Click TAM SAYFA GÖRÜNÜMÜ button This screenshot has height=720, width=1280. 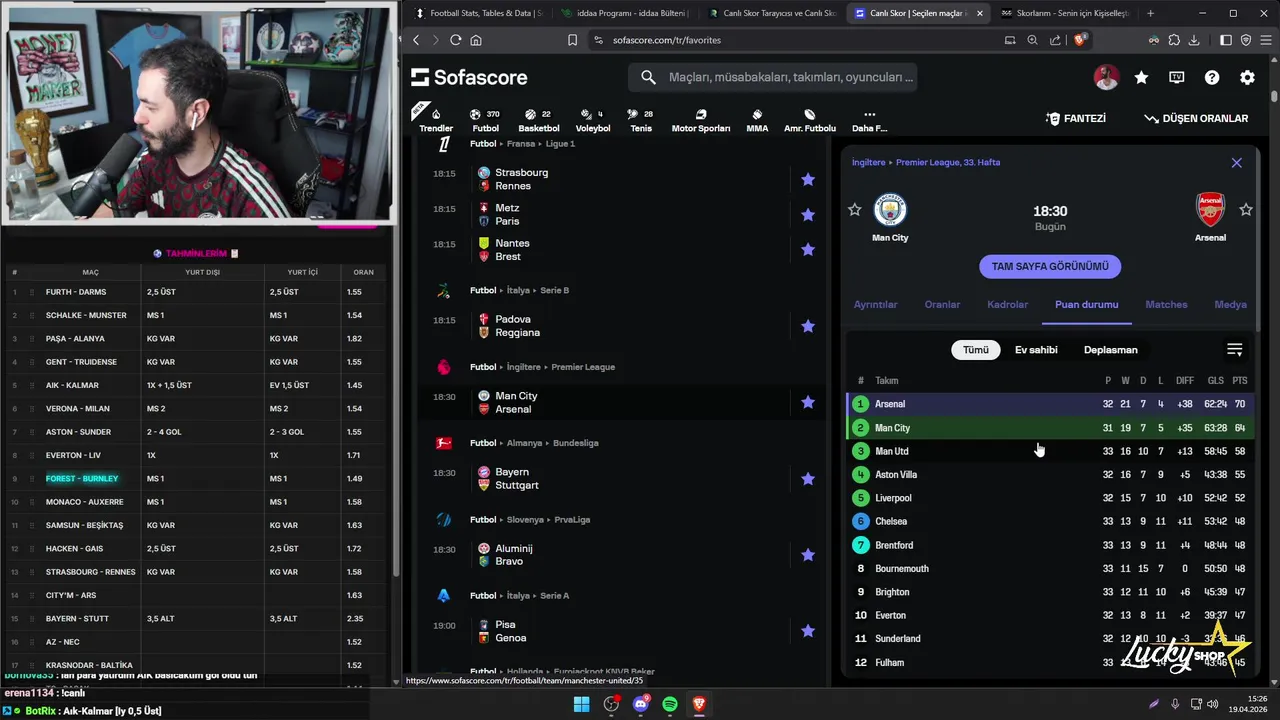(1050, 267)
